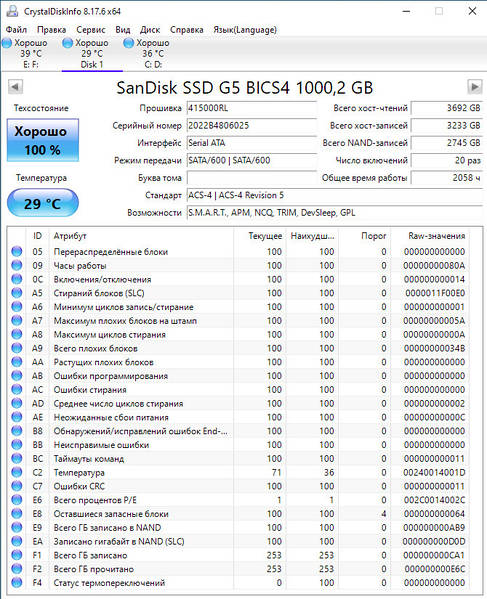Click status orb of Ошибки CRC row
Screen dimensions: 487x599
point(17,486)
